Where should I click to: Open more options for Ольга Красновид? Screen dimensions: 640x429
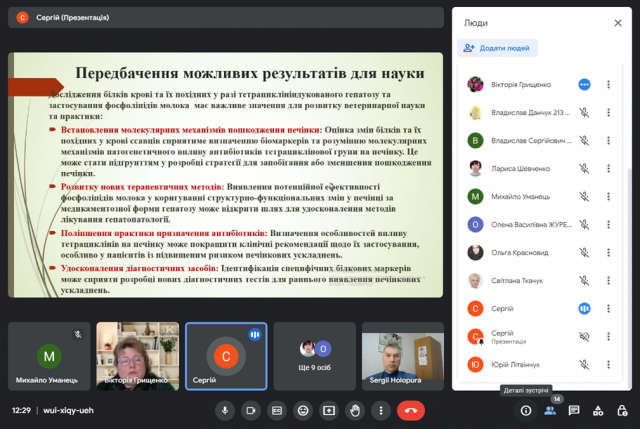tap(608, 253)
